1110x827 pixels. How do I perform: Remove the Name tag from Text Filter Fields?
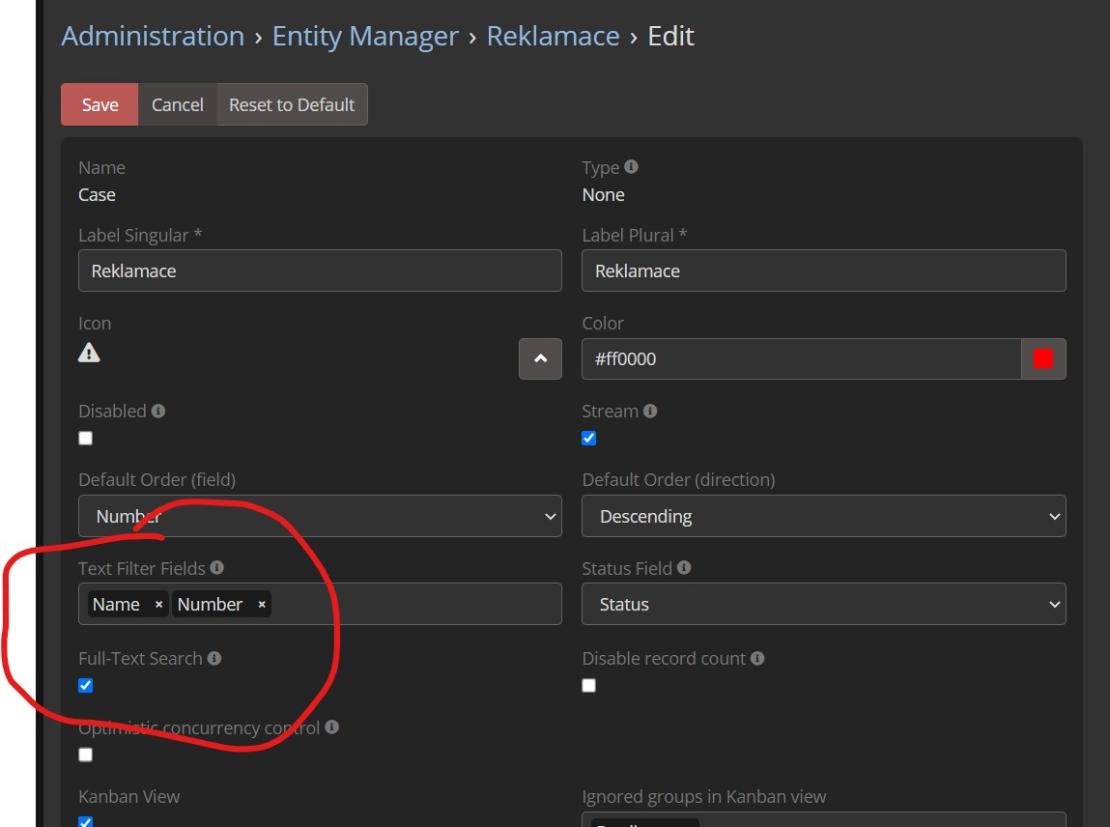click(x=158, y=605)
